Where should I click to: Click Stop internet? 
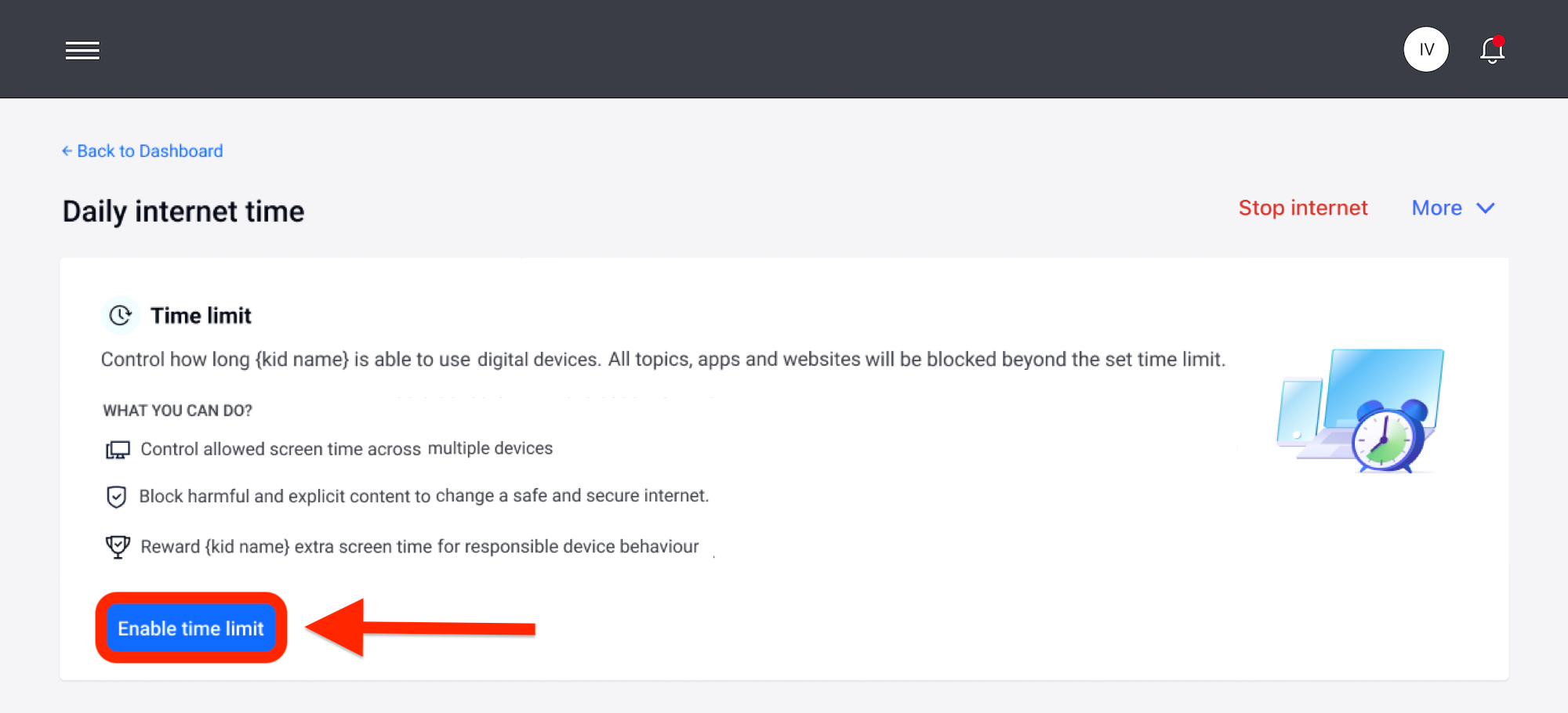pyautogui.click(x=1303, y=208)
